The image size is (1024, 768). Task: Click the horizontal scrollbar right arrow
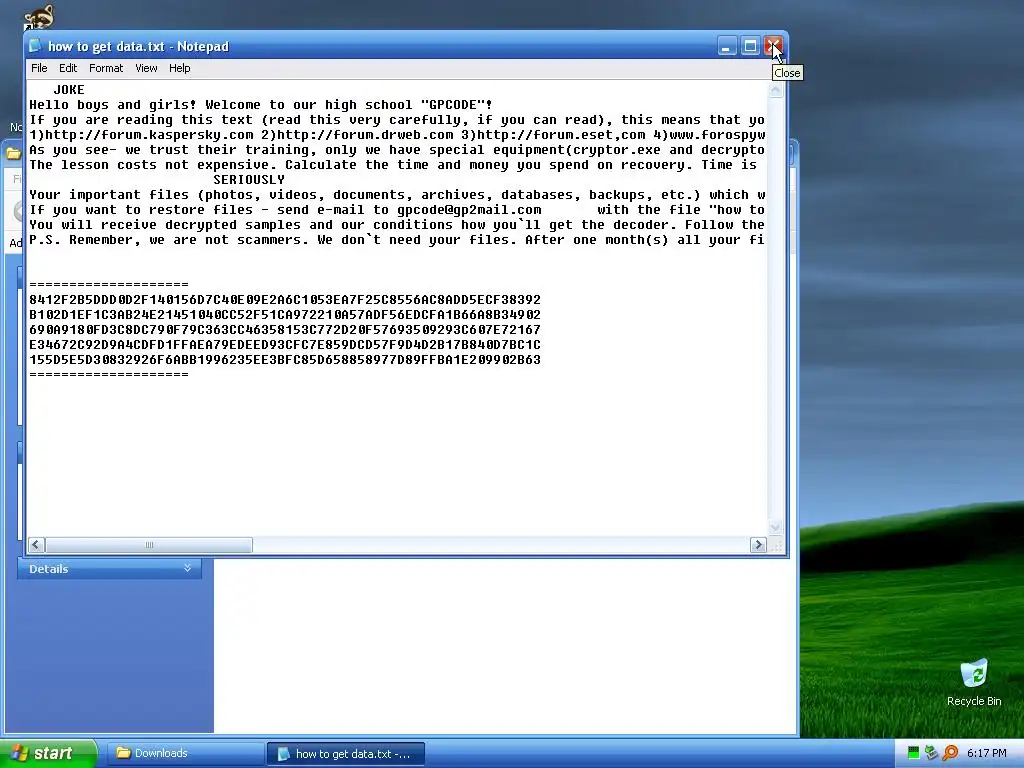pyautogui.click(x=758, y=545)
